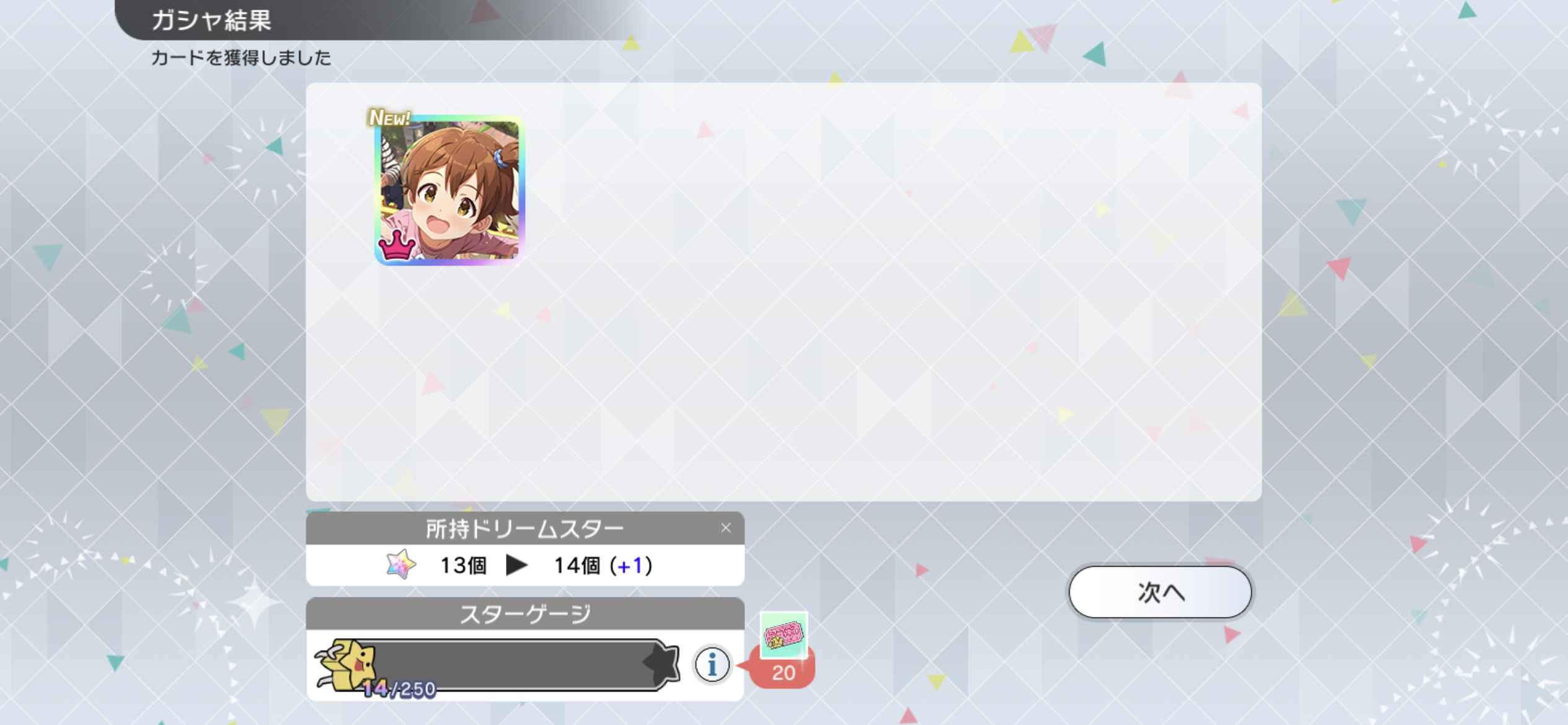Select the newly obtained idol card thumbnail

point(449,190)
